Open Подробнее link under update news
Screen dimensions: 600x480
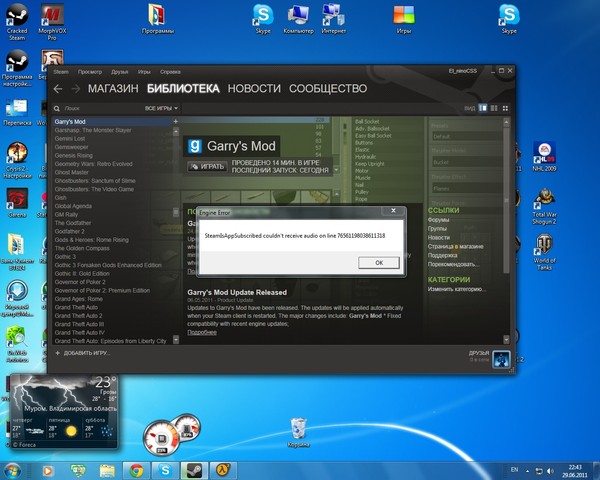click(202, 332)
